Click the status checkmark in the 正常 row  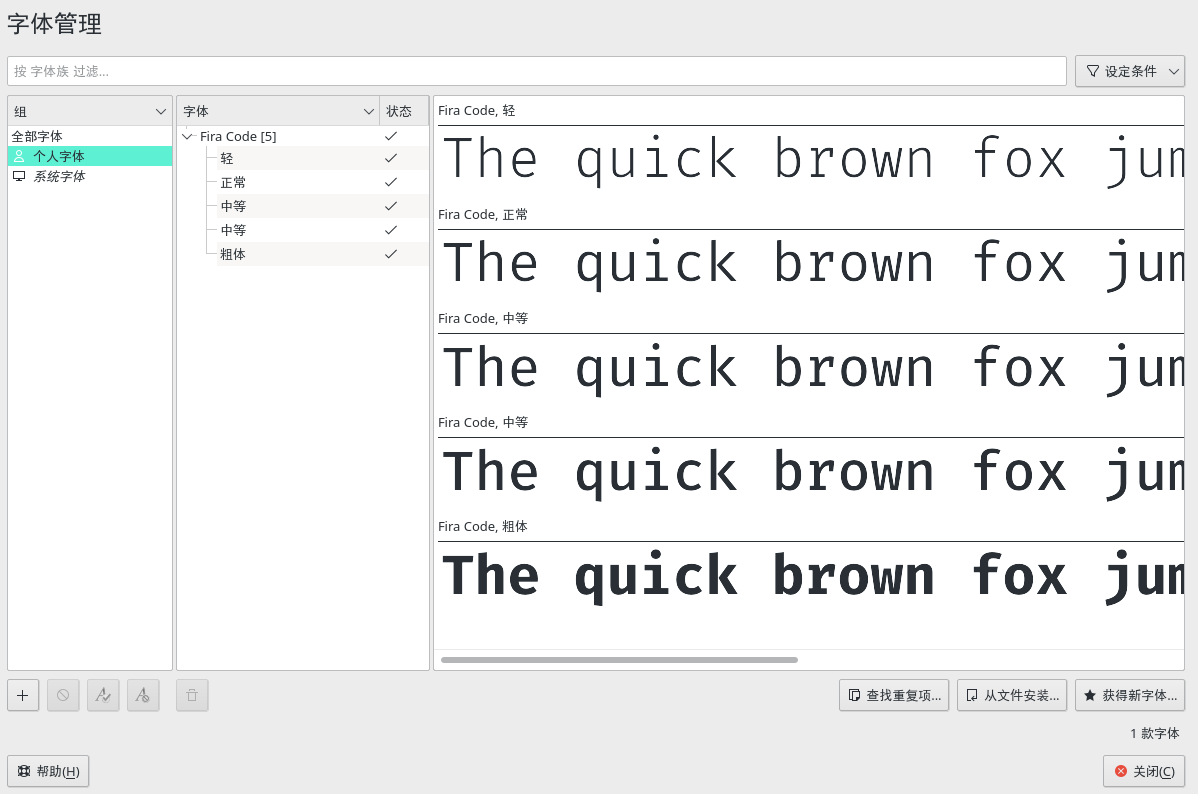(x=391, y=182)
